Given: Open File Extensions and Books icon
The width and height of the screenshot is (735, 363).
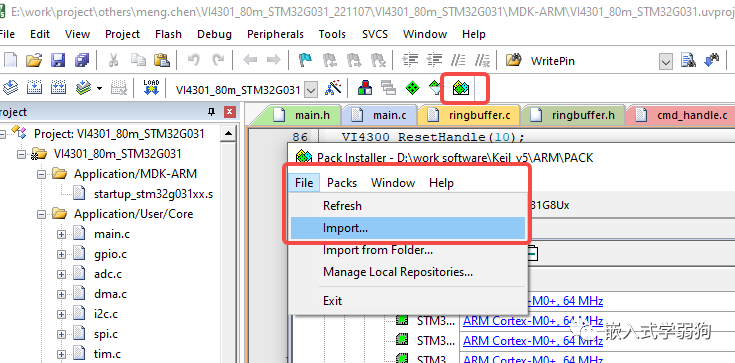Looking at the screenshot, I should (x=365, y=87).
